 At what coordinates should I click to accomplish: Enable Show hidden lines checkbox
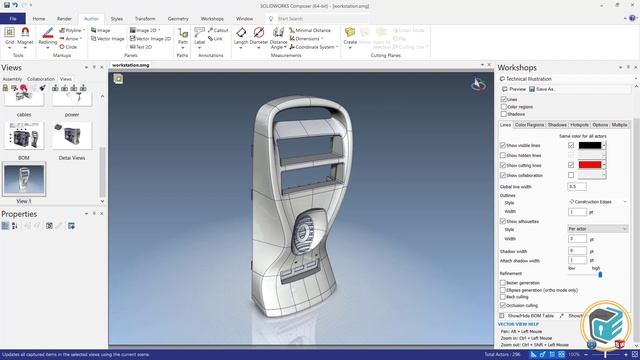click(x=503, y=155)
